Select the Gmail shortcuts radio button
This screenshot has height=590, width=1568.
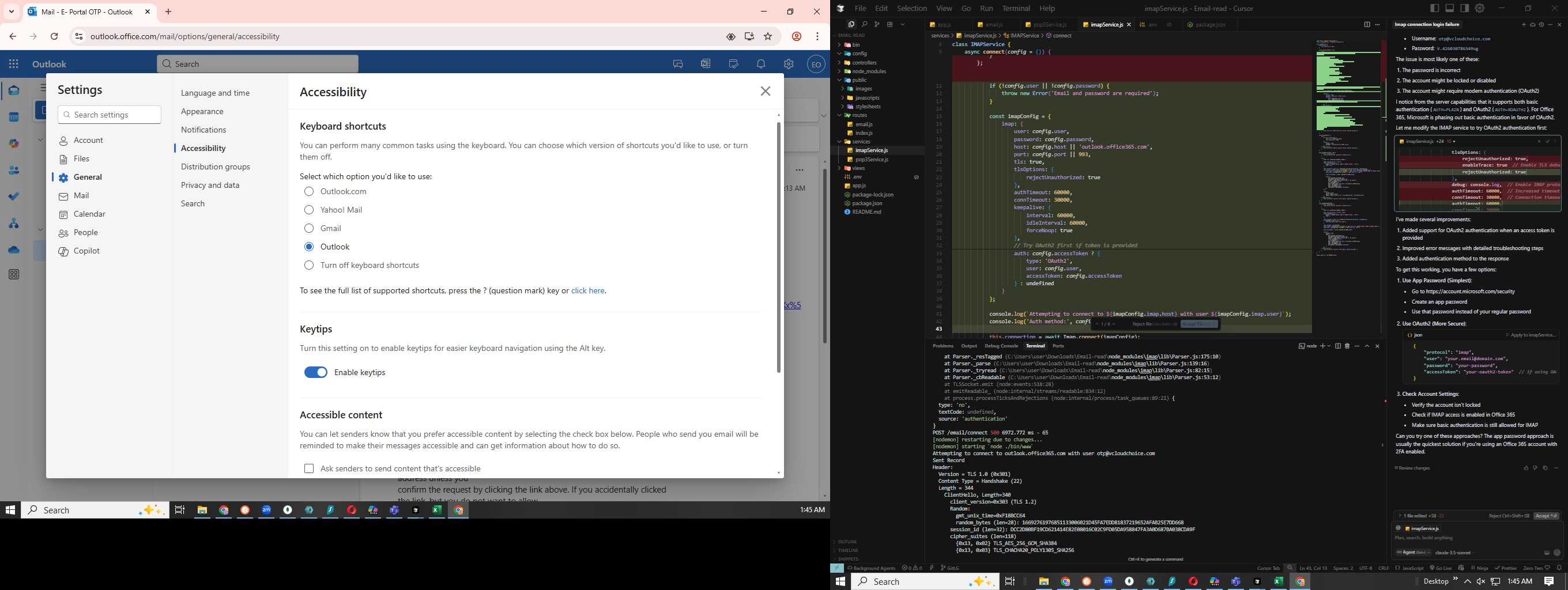309,228
